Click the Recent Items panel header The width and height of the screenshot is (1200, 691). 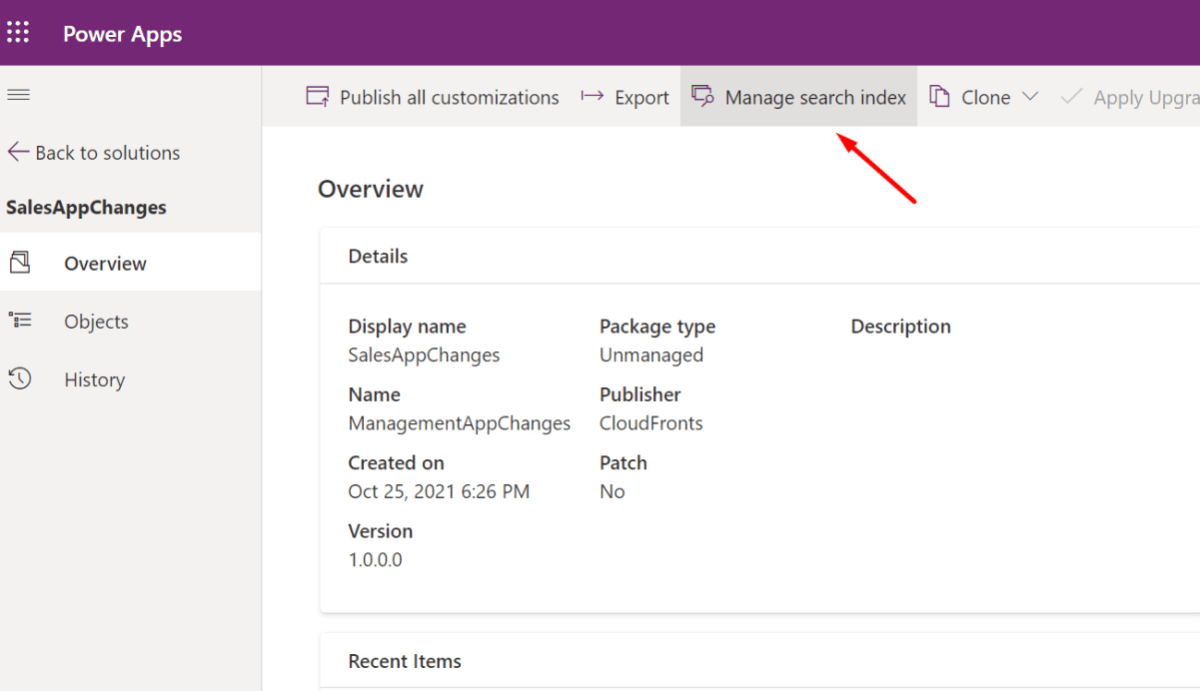click(405, 661)
